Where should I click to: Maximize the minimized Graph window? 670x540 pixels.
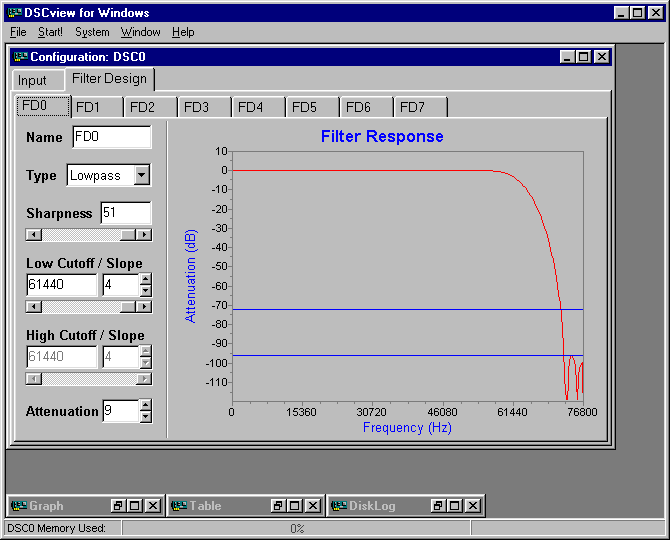click(135, 506)
